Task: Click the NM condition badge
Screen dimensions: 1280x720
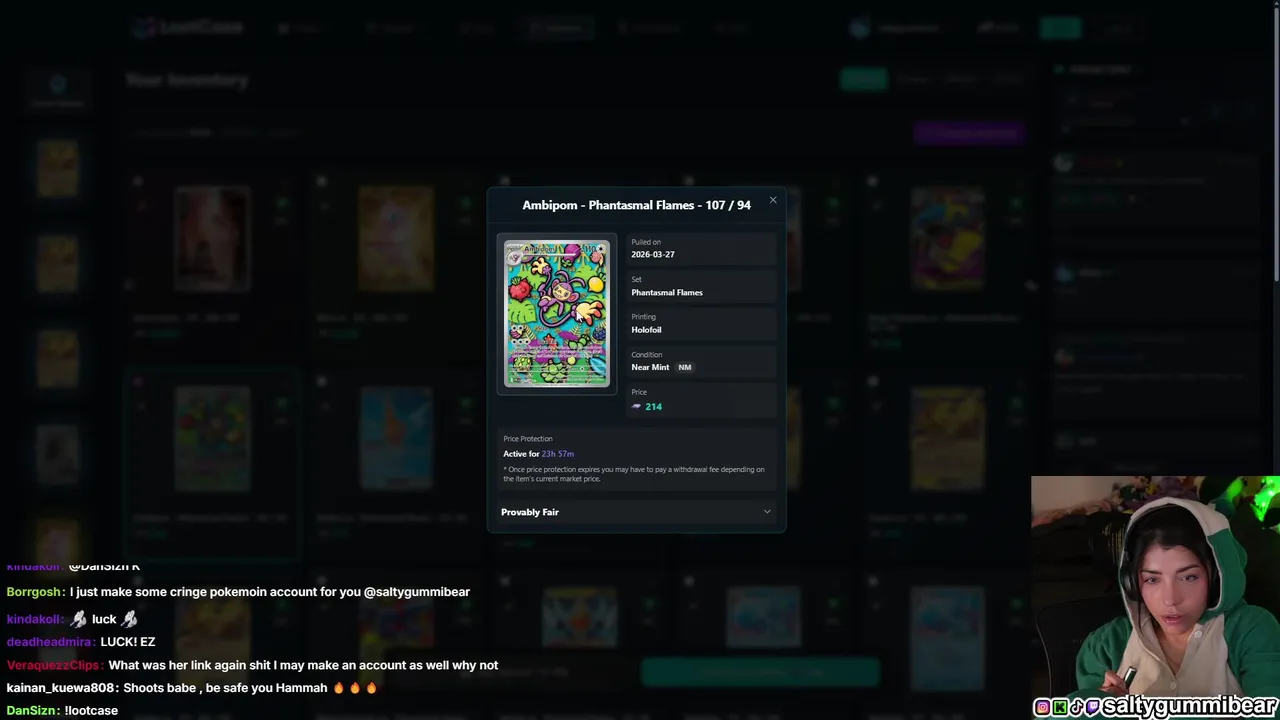Action: pyautogui.click(x=685, y=367)
